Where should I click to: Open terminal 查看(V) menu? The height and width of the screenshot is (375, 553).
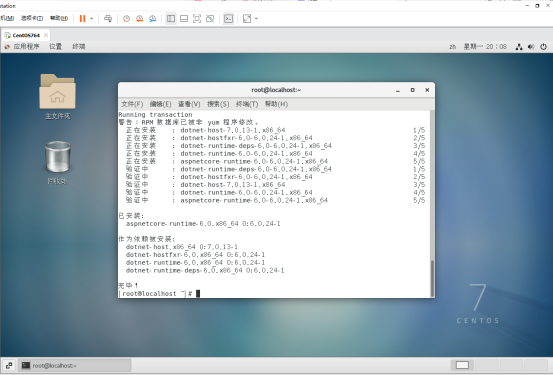pos(189,104)
